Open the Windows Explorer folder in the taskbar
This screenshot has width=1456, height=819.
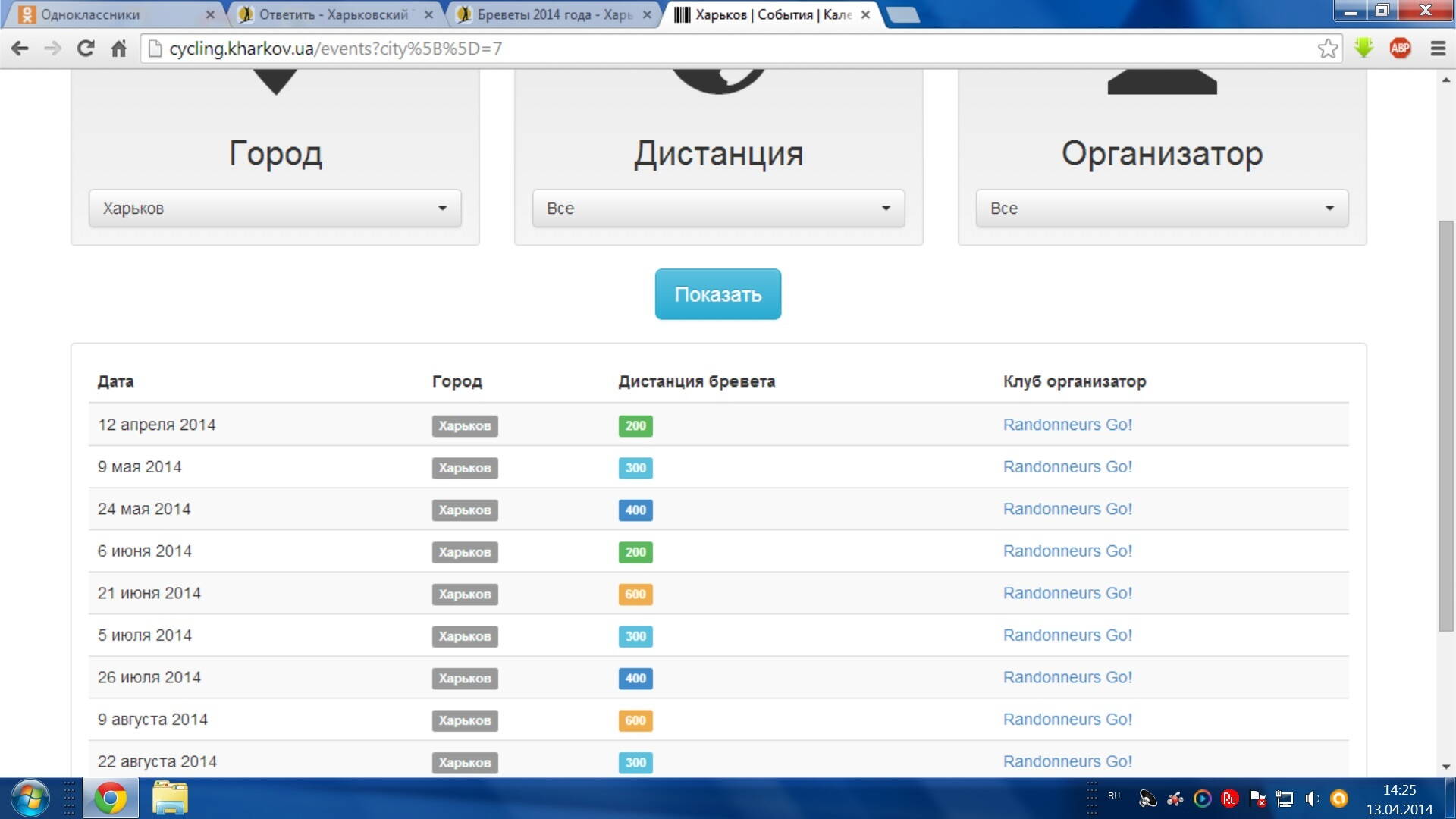pyautogui.click(x=170, y=799)
